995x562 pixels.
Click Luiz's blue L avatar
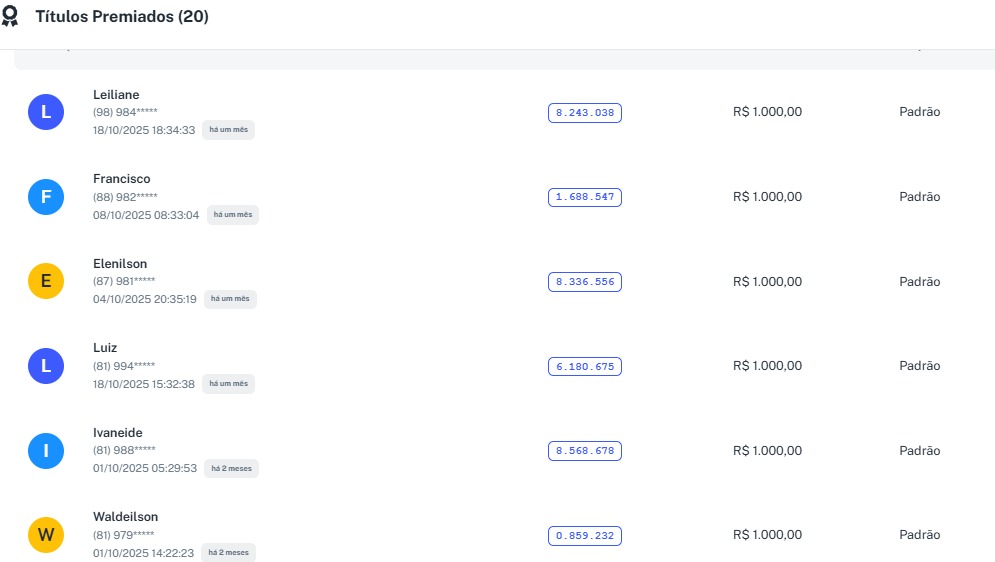tap(46, 366)
